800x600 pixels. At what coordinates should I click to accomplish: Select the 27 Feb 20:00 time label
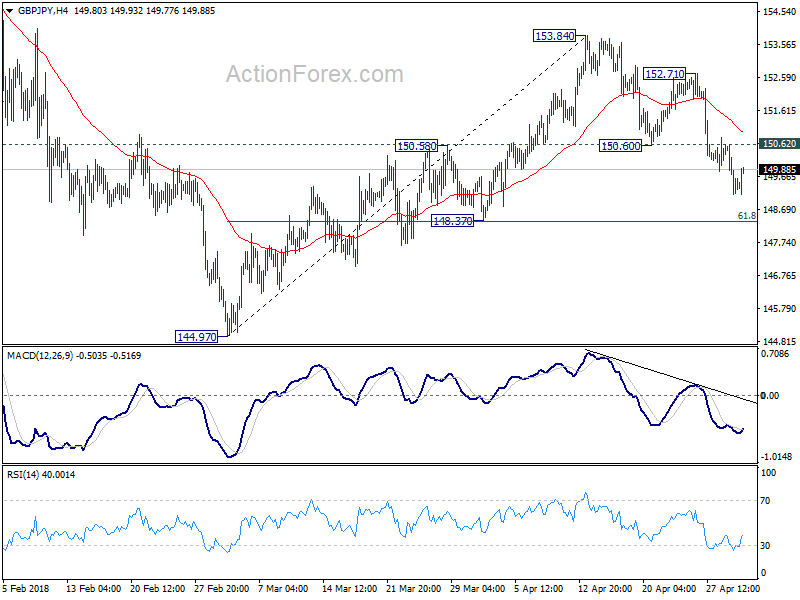pyautogui.click(x=221, y=588)
